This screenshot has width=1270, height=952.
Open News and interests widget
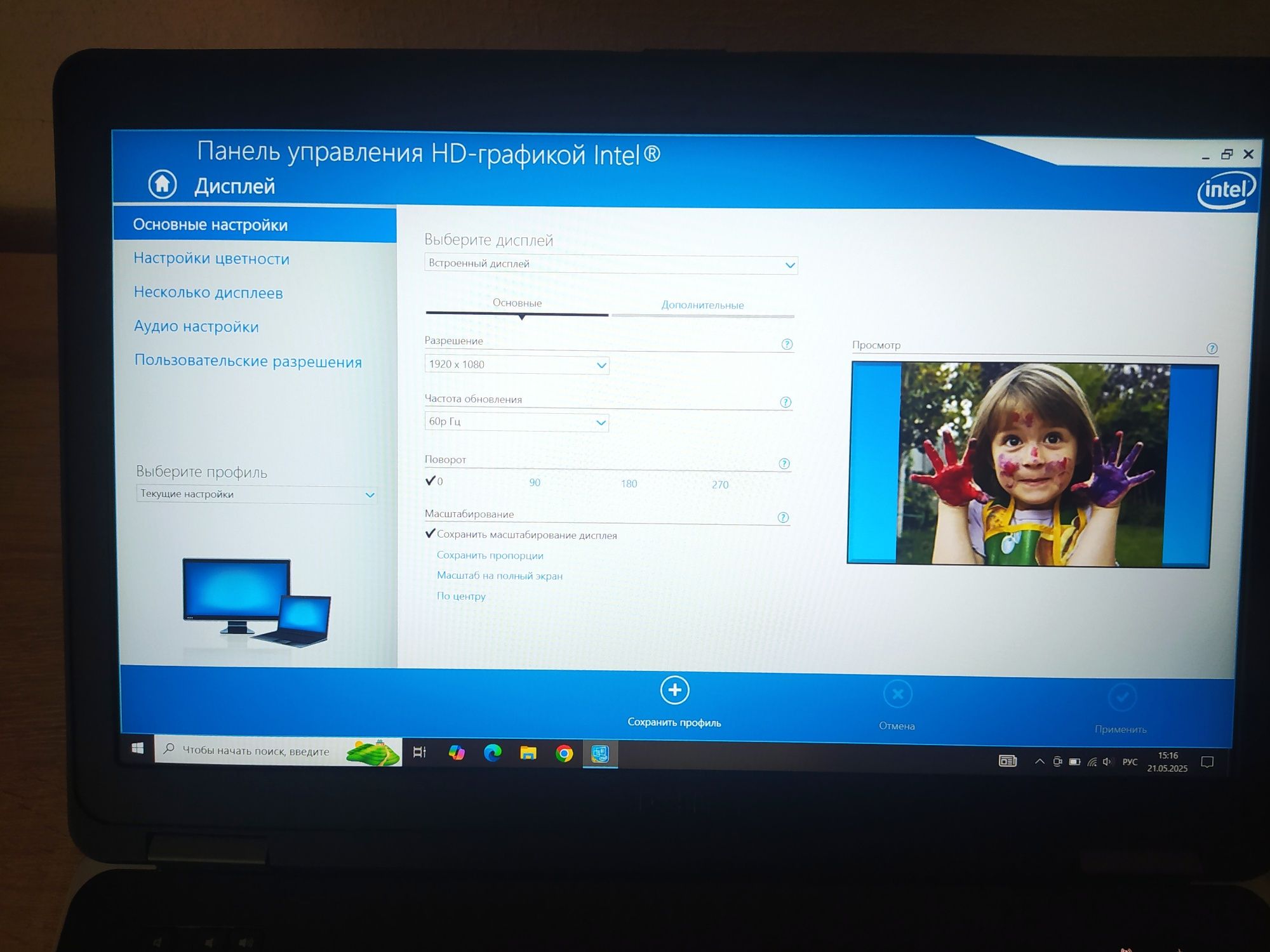[1008, 760]
